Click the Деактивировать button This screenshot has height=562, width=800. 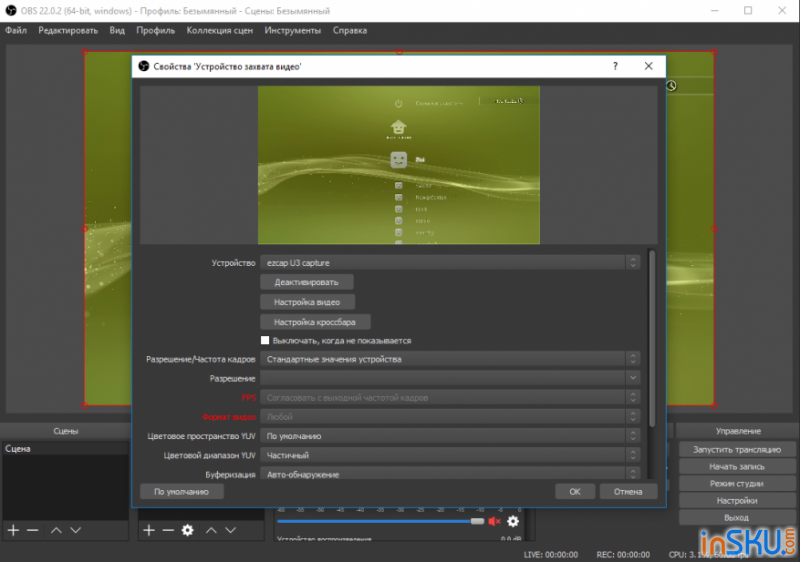(306, 282)
